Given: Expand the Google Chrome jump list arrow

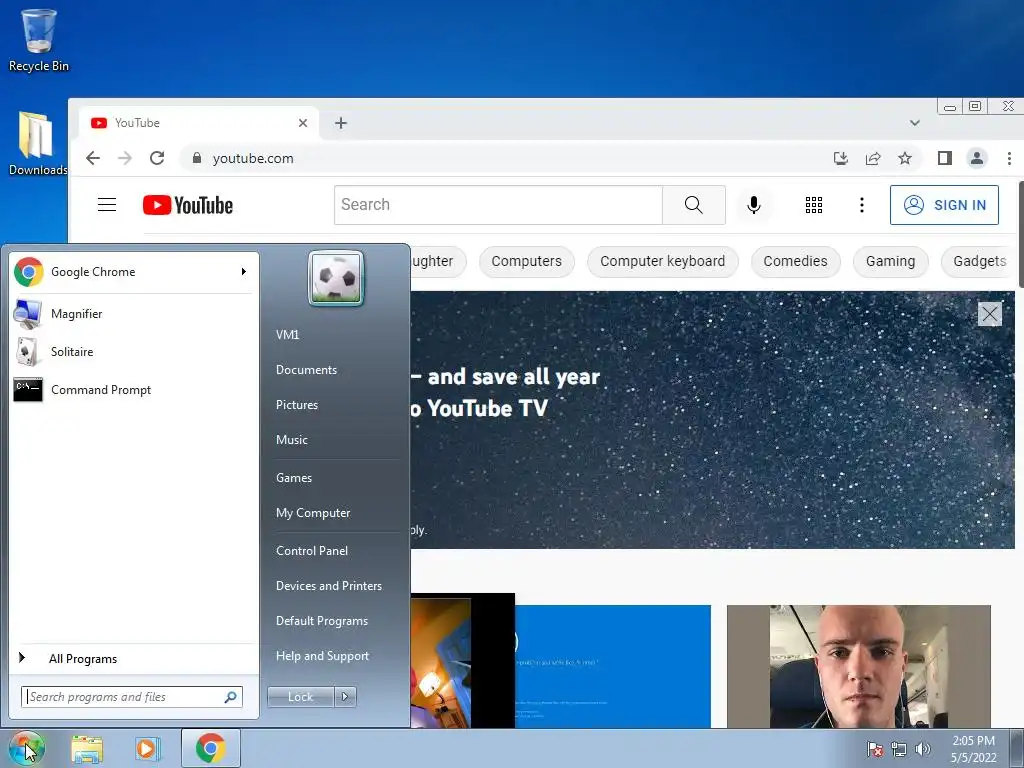Looking at the screenshot, I should tap(244, 272).
